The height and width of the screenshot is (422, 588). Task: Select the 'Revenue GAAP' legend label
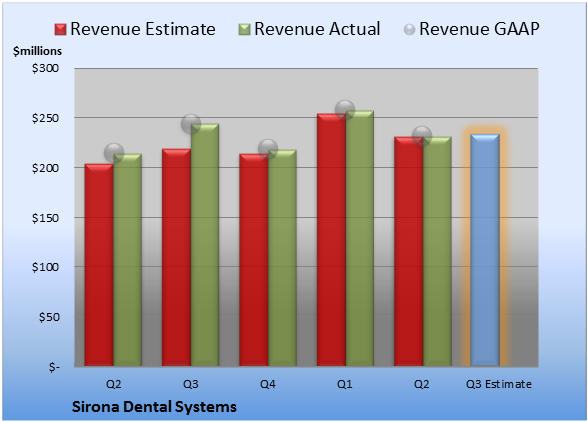click(x=479, y=29)
